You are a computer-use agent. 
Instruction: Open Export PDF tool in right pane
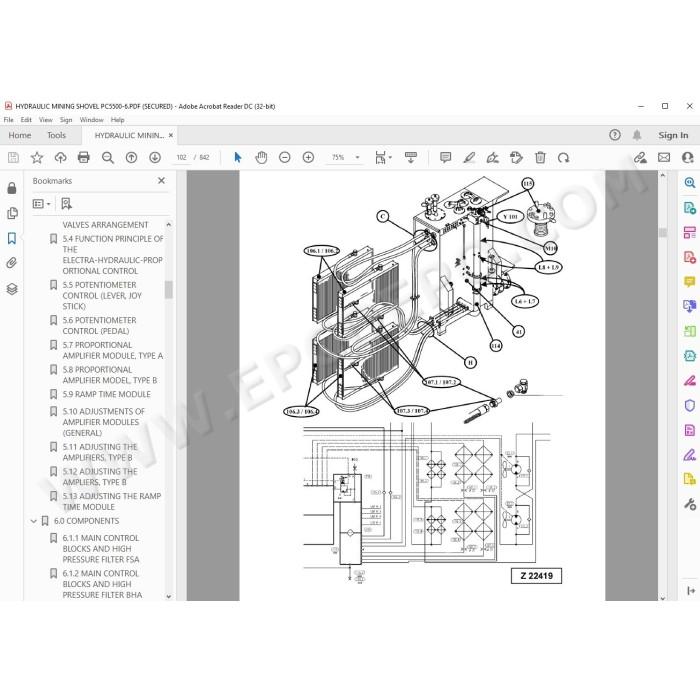[689, 208]
